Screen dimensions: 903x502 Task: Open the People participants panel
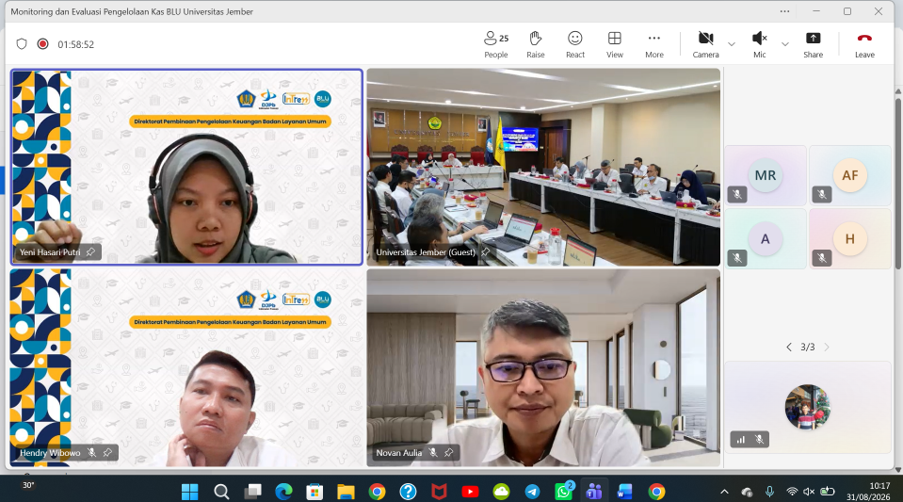pos(496,44)
